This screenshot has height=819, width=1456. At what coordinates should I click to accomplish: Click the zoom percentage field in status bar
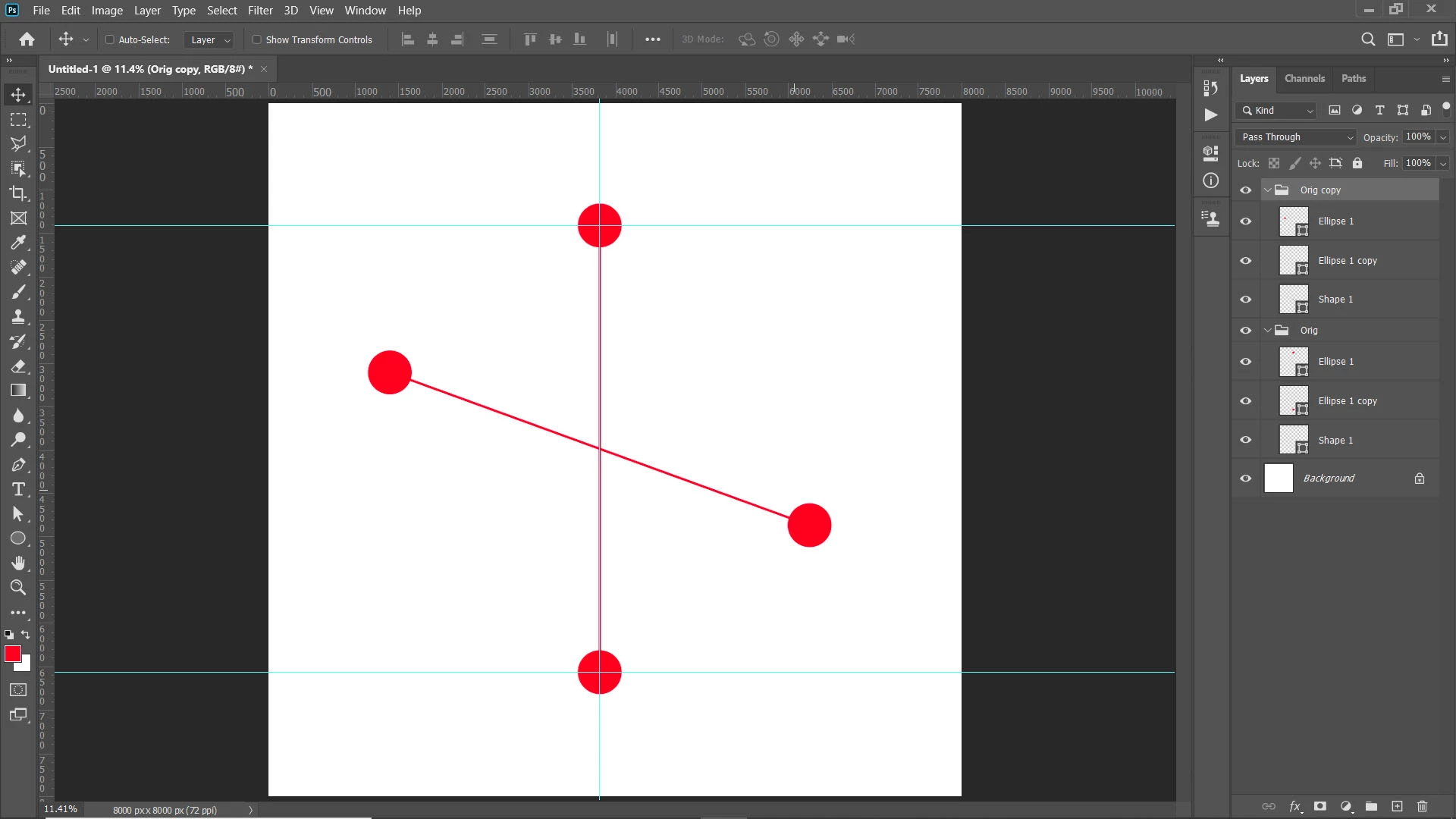61,809
